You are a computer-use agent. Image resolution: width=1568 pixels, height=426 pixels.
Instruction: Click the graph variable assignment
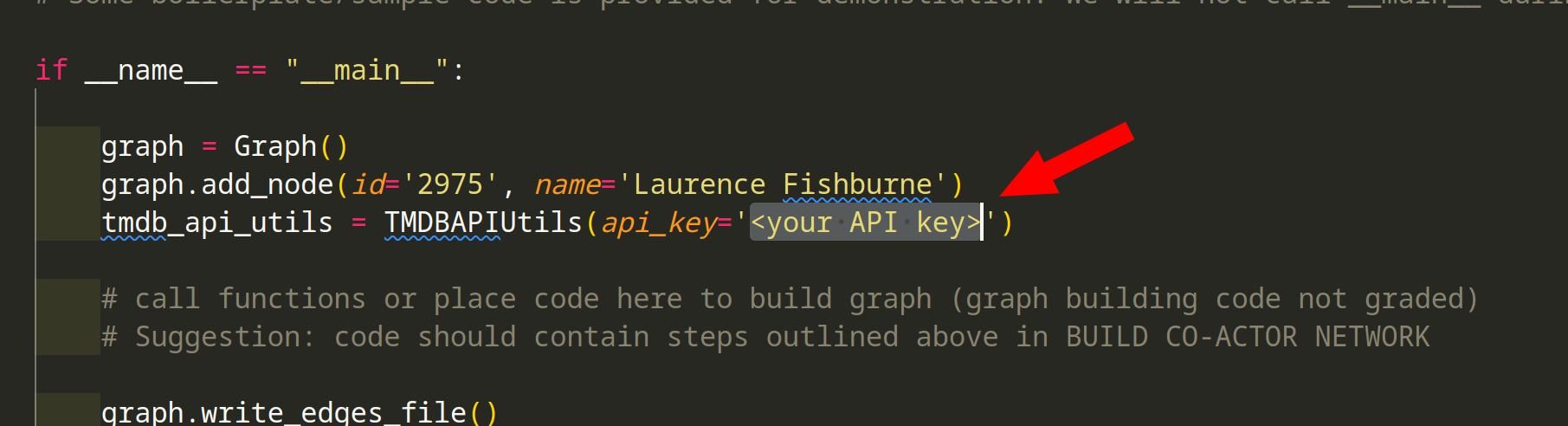[142, 146]
